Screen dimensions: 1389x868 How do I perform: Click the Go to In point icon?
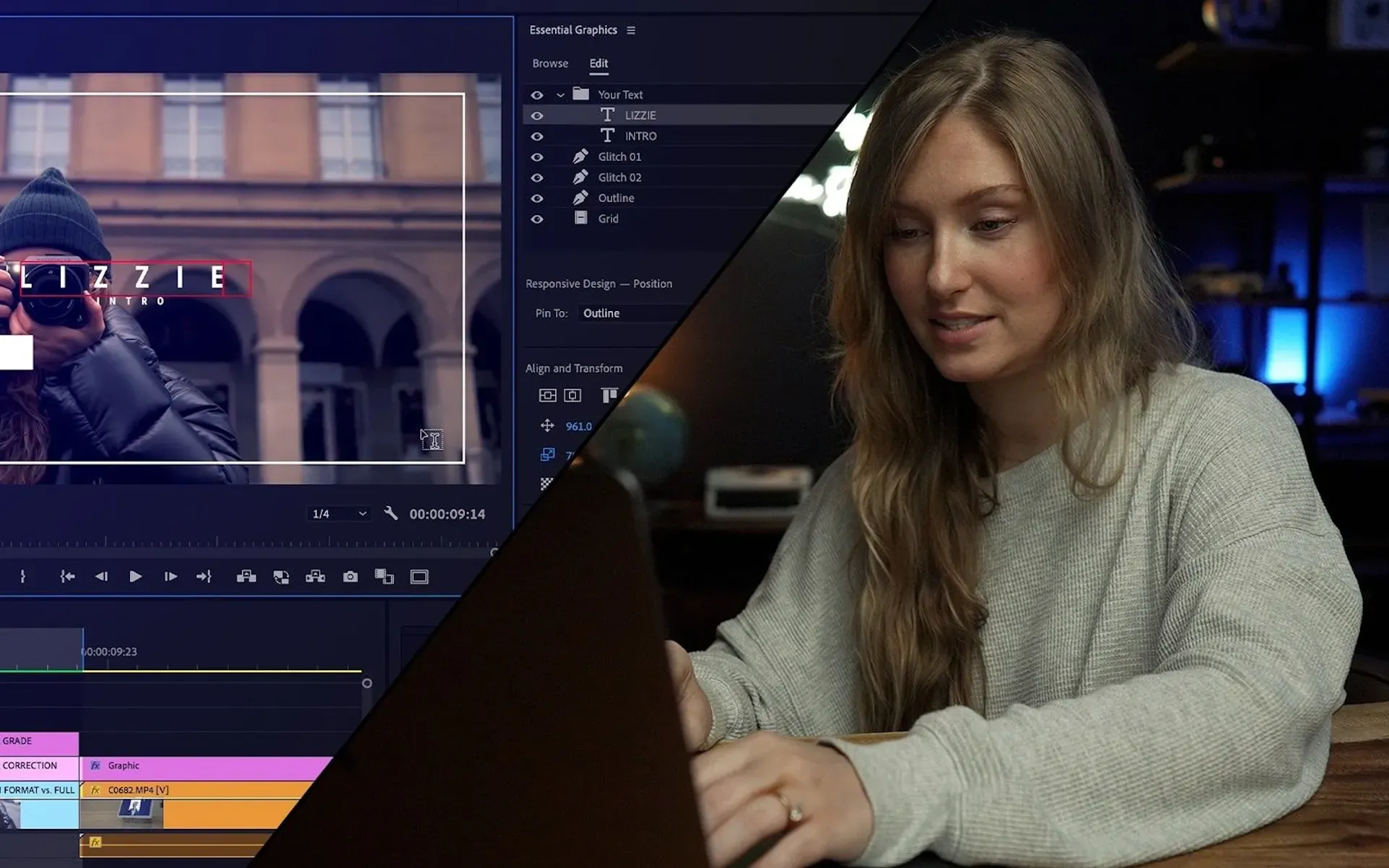click(67, 577)
